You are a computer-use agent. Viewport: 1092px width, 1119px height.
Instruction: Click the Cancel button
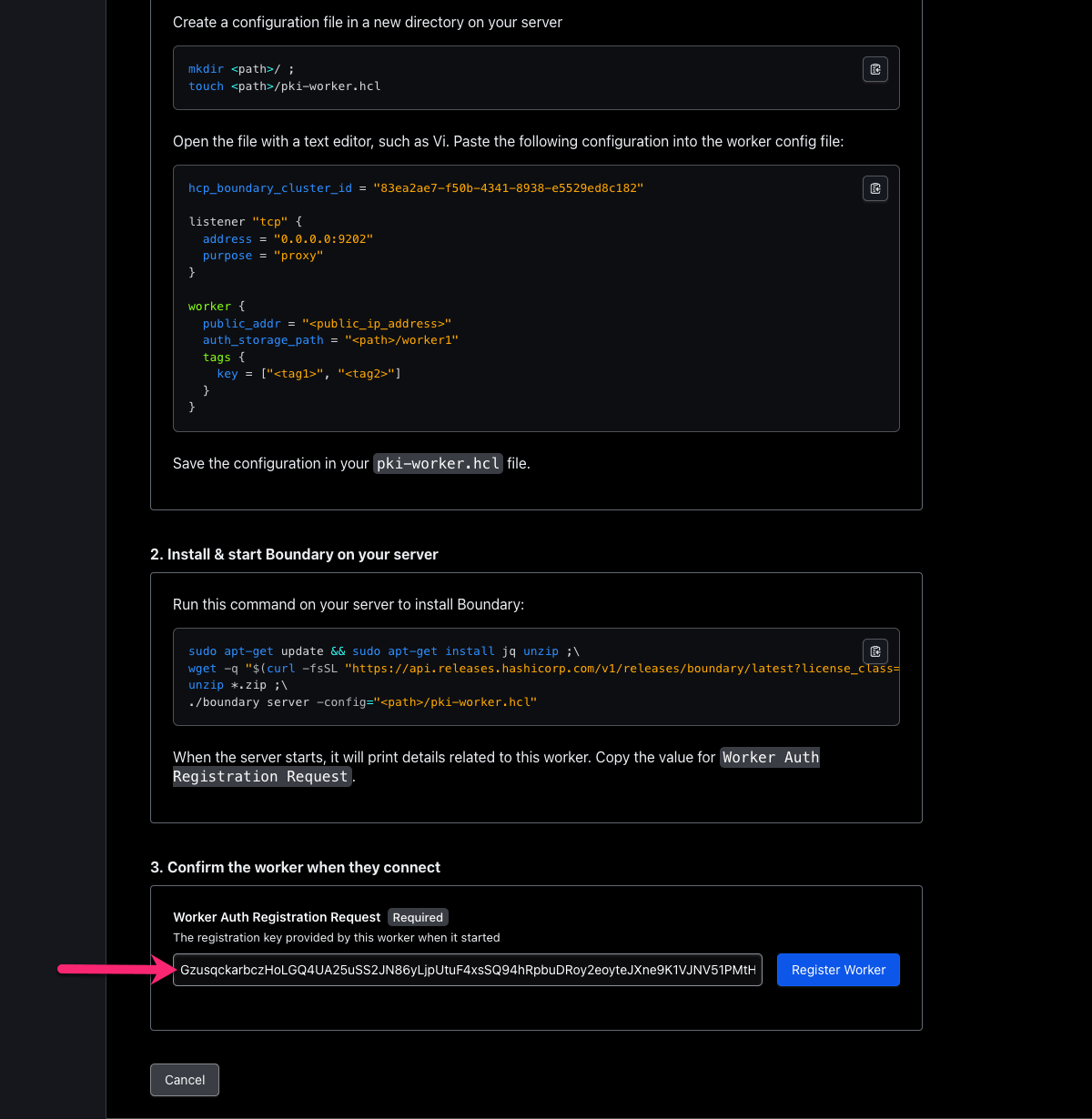click(x=185, y=1080)
